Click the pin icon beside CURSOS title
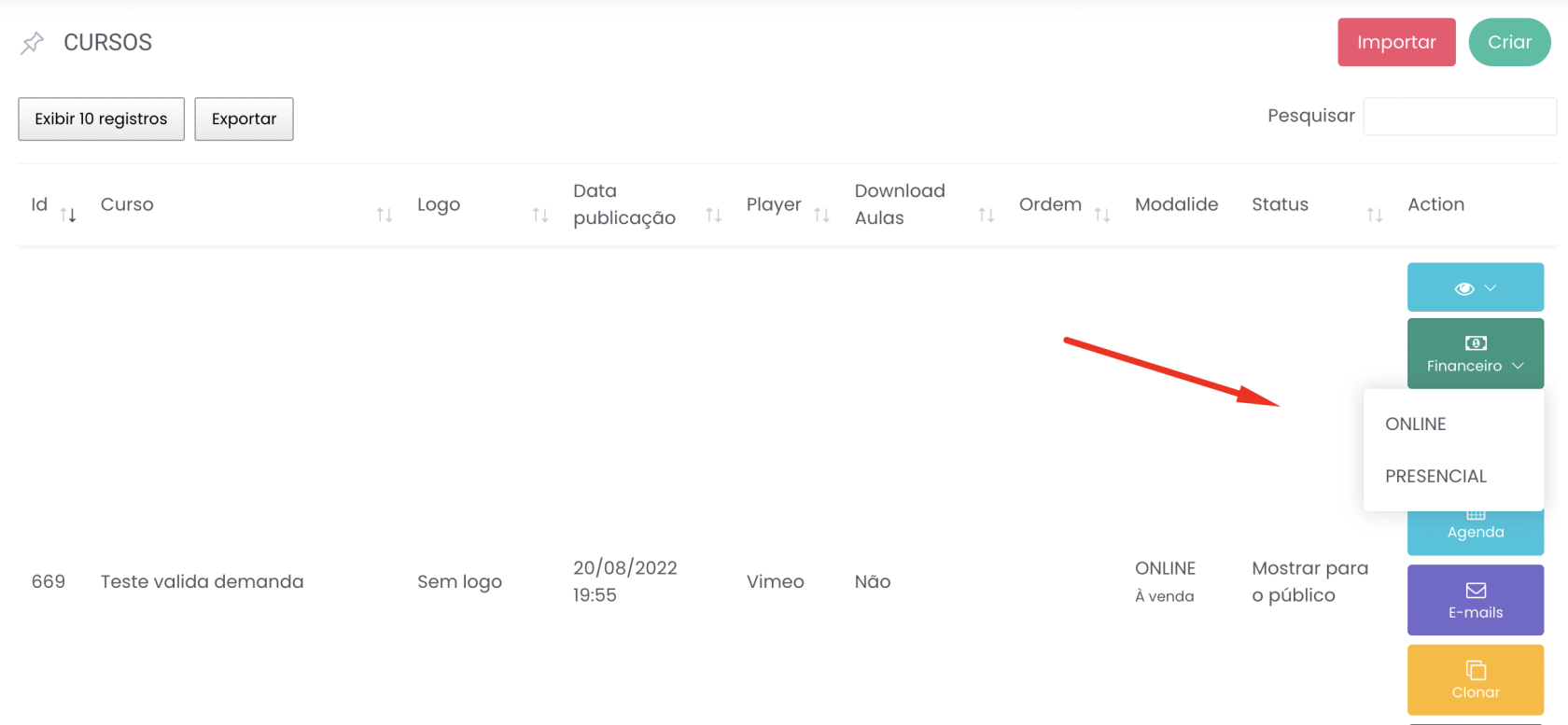 pyautogui.click(x=33, y=43)
